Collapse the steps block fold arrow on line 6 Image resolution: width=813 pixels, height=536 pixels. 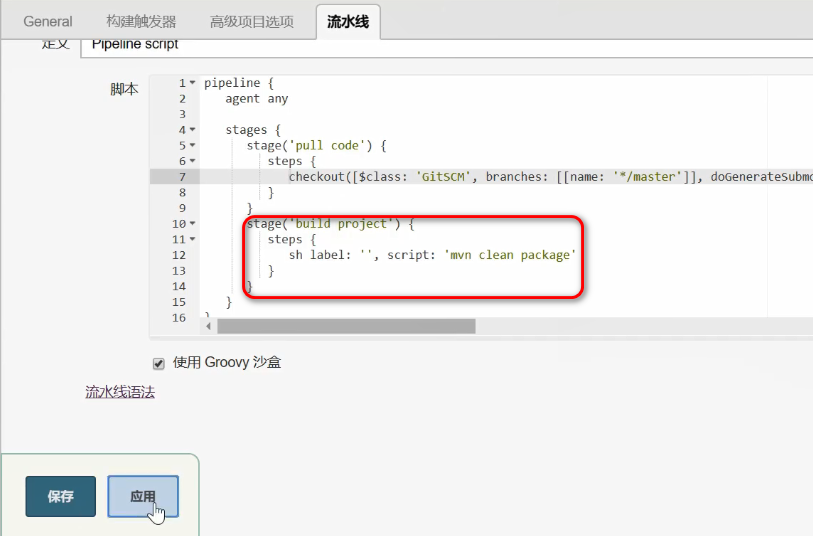pos(192,161)
